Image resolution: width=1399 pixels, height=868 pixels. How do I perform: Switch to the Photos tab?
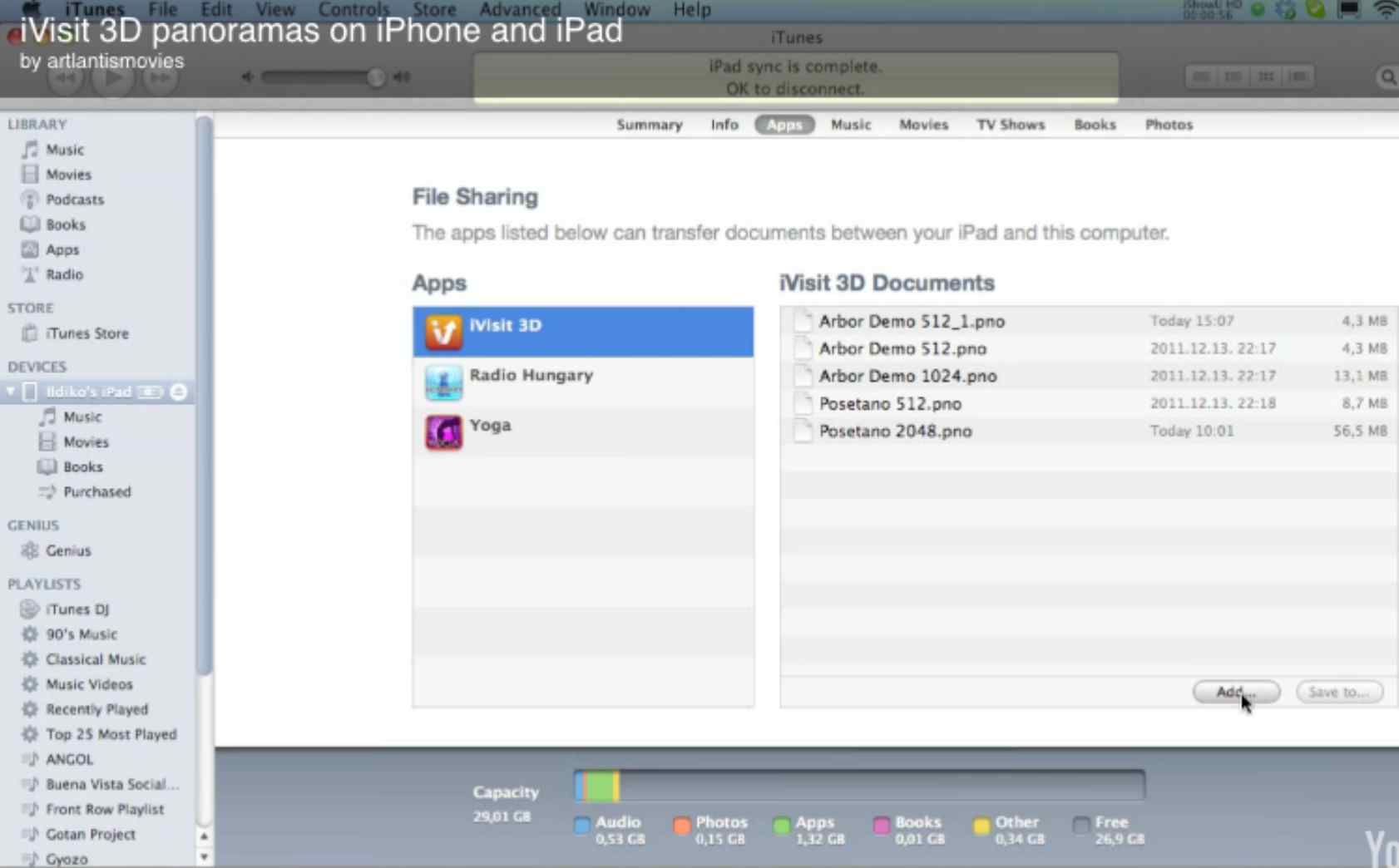(1169, 125)
